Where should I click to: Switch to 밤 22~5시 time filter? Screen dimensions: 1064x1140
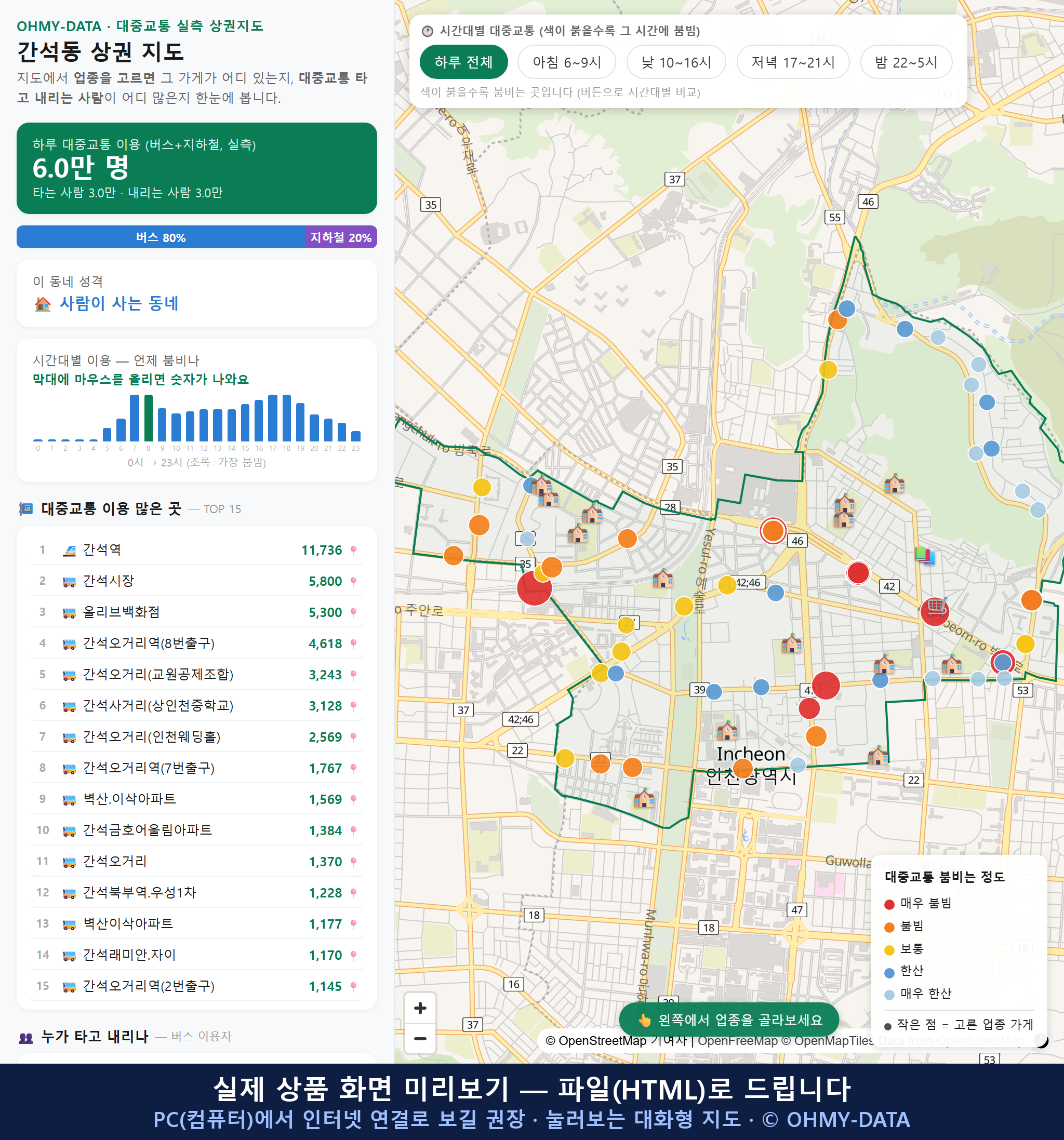(x=906, y=62)
